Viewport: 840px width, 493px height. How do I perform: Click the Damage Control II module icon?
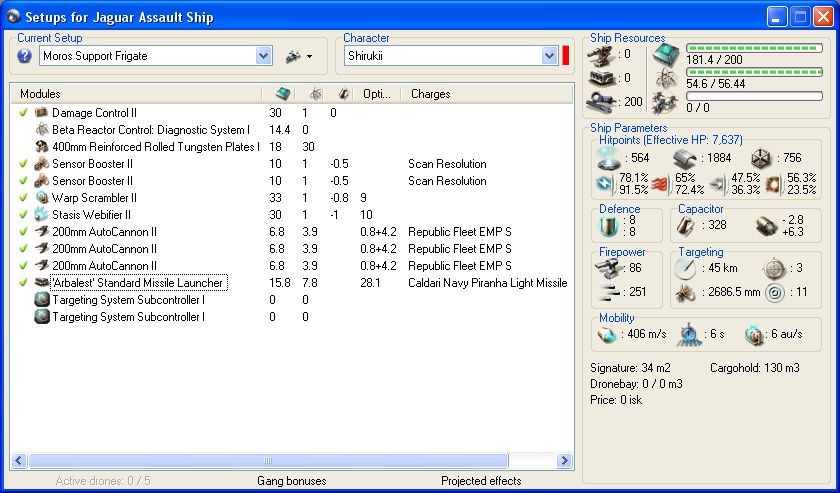[x=41, y=113]
